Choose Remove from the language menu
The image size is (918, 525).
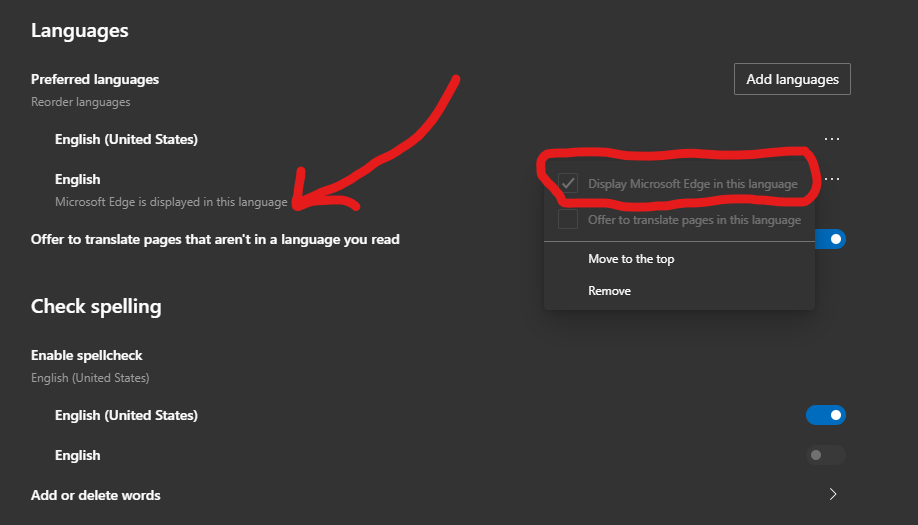click(609, 291)
